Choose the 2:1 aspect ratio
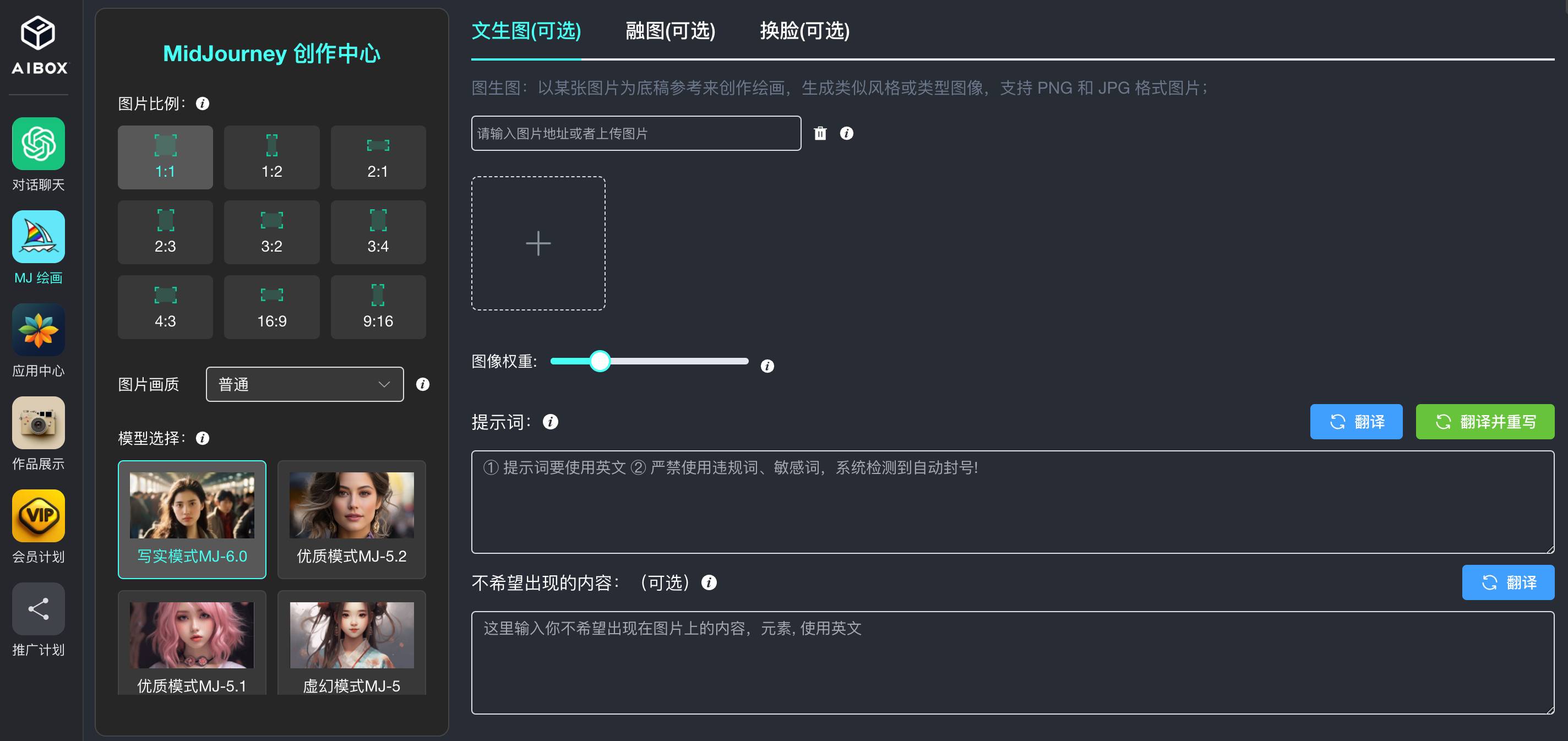Image resolution: width=1568 pixels, height=741 pixels. 378,157
